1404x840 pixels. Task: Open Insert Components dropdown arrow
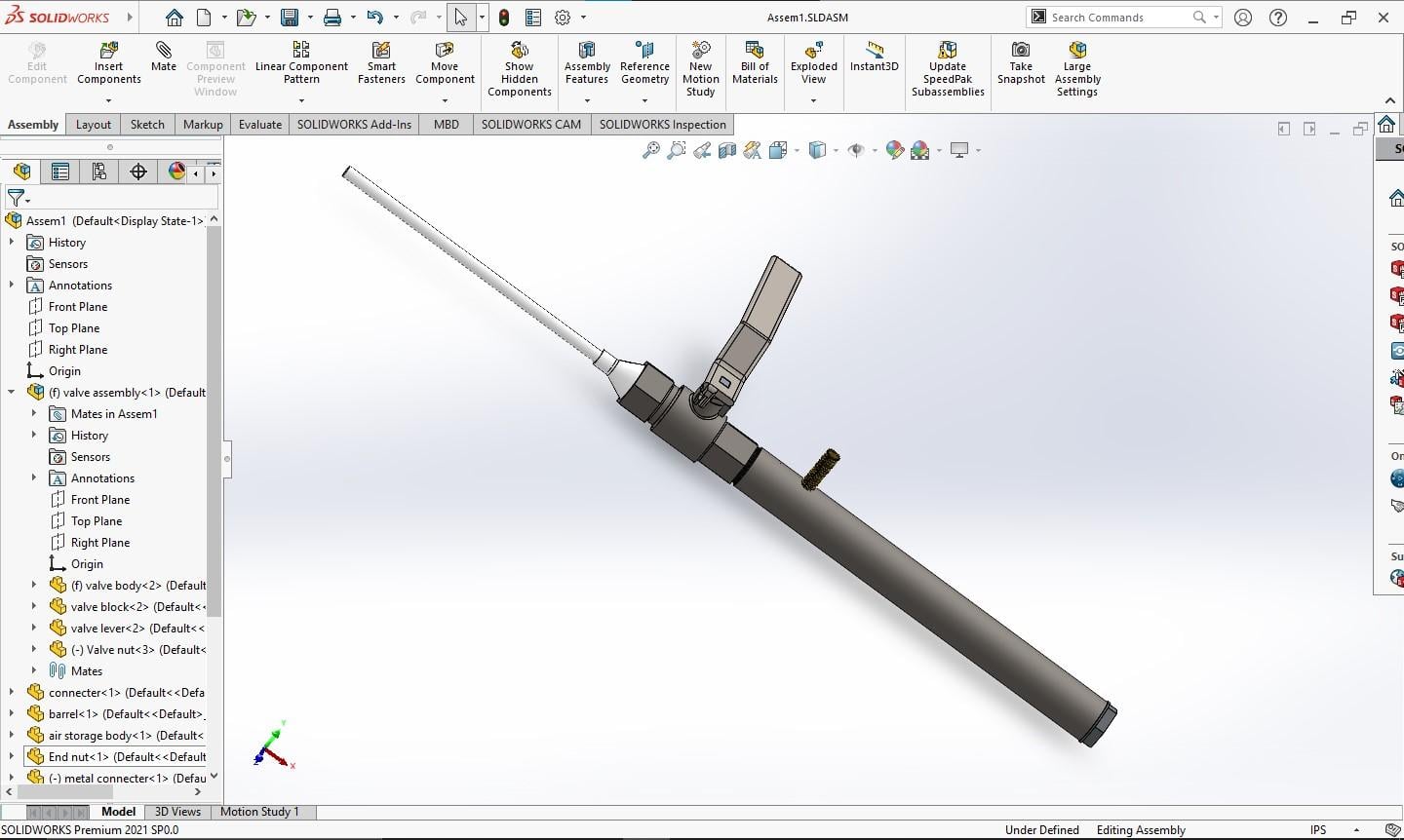tap(108, 100)
